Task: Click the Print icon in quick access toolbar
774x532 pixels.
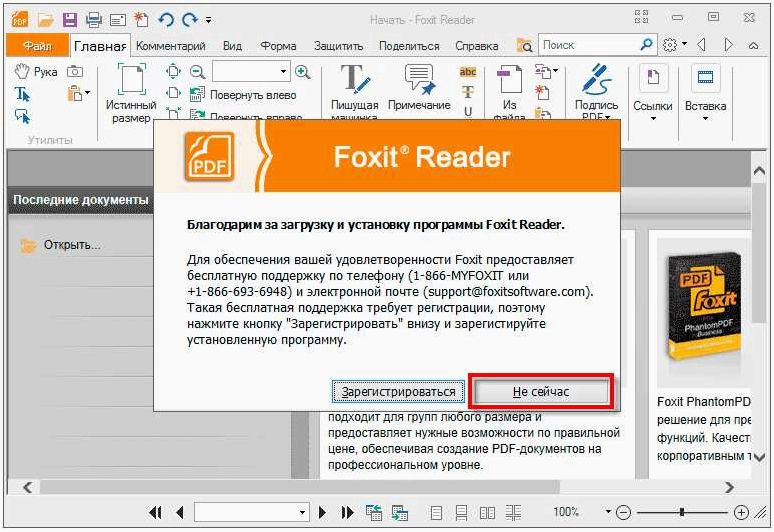Action: (x=93, y=20)
